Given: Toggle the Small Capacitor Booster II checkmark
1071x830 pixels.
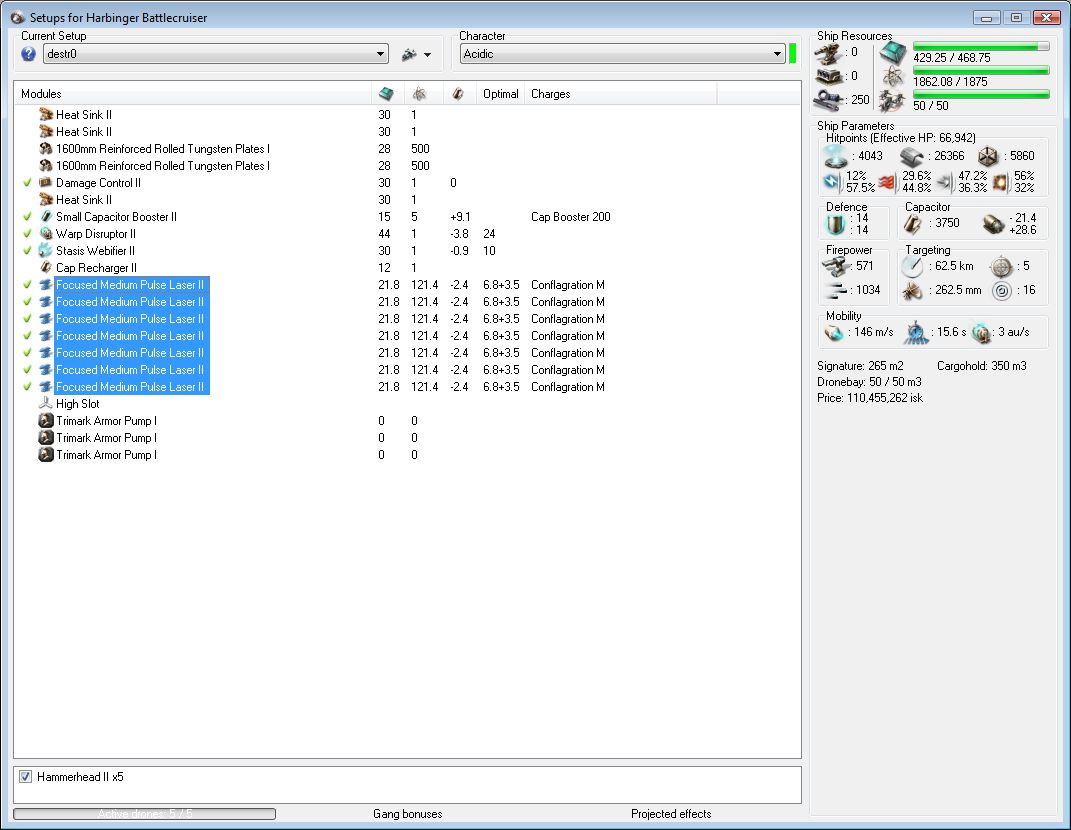Looking at the screenshot, I should 27,217.
